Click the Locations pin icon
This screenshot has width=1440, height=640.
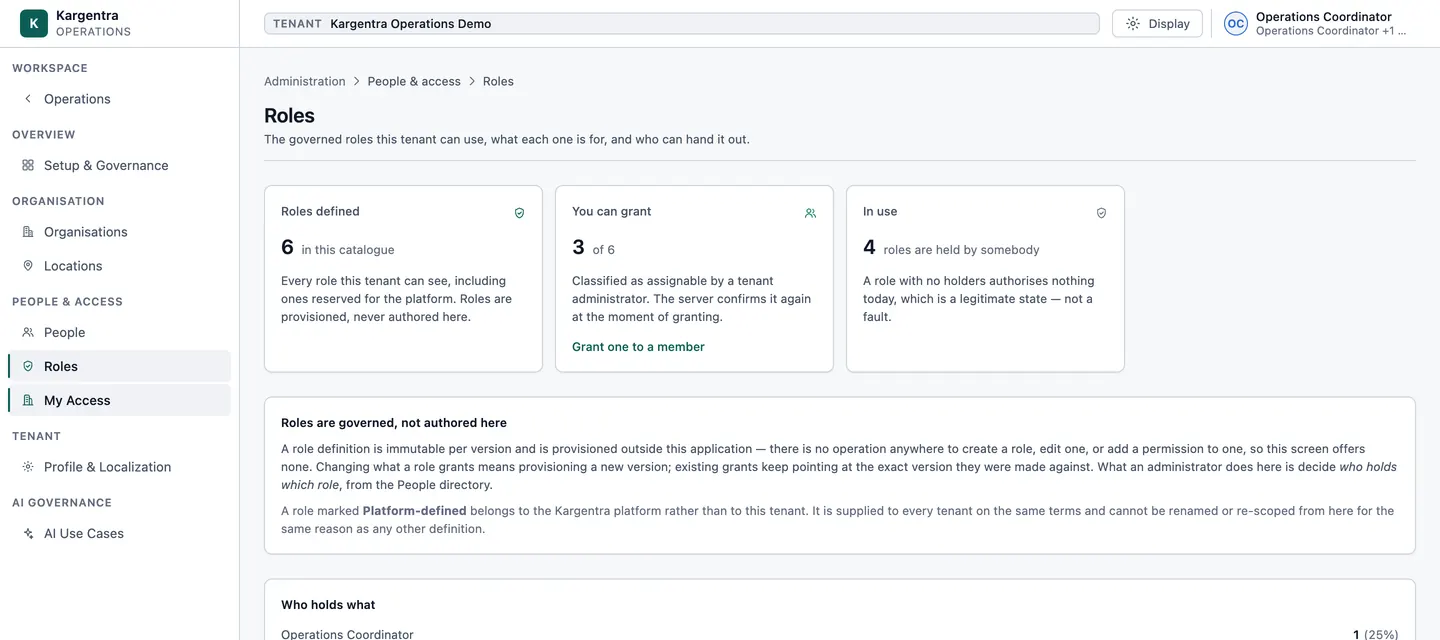click(x=28, y=266)
